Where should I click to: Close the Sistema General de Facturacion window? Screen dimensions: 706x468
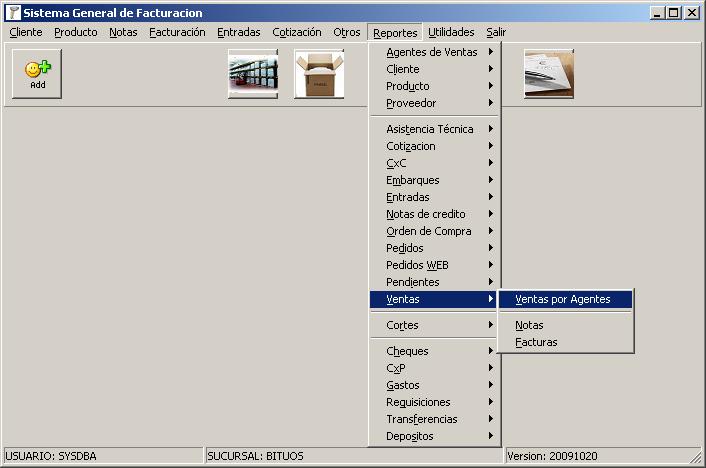[692, 13]
